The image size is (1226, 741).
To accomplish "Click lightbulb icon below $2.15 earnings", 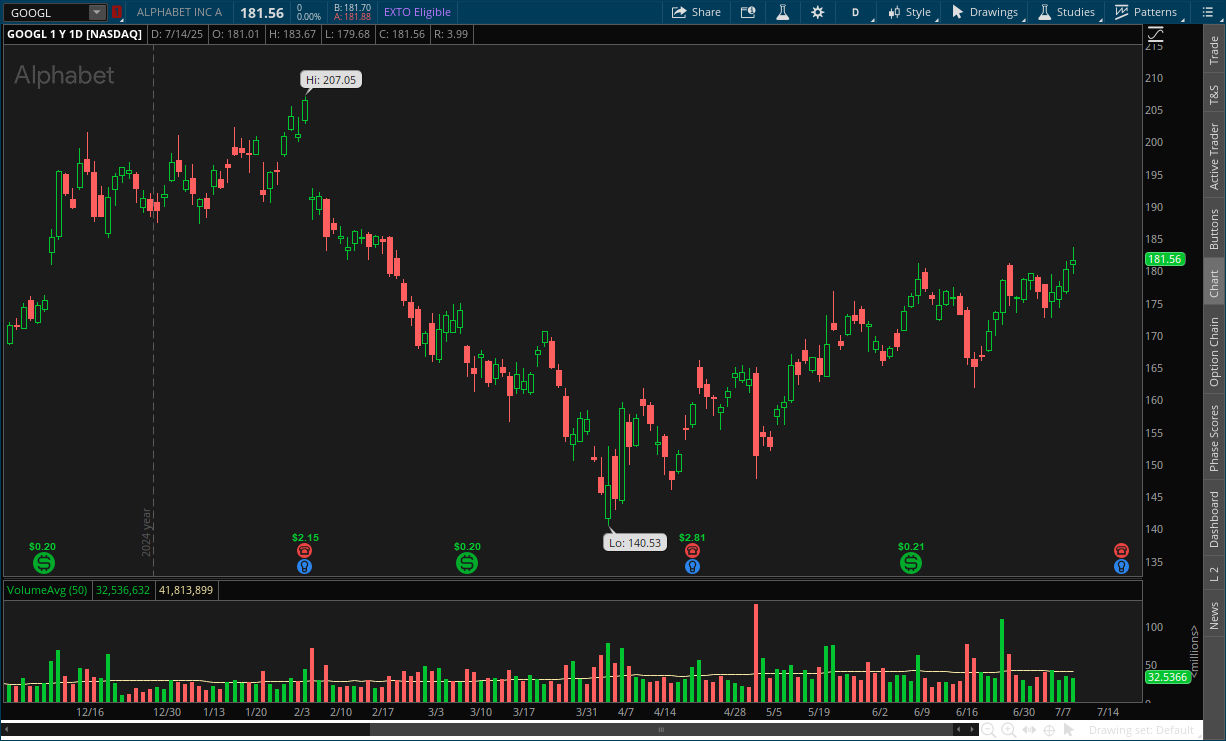I will (x=305, y=566).
